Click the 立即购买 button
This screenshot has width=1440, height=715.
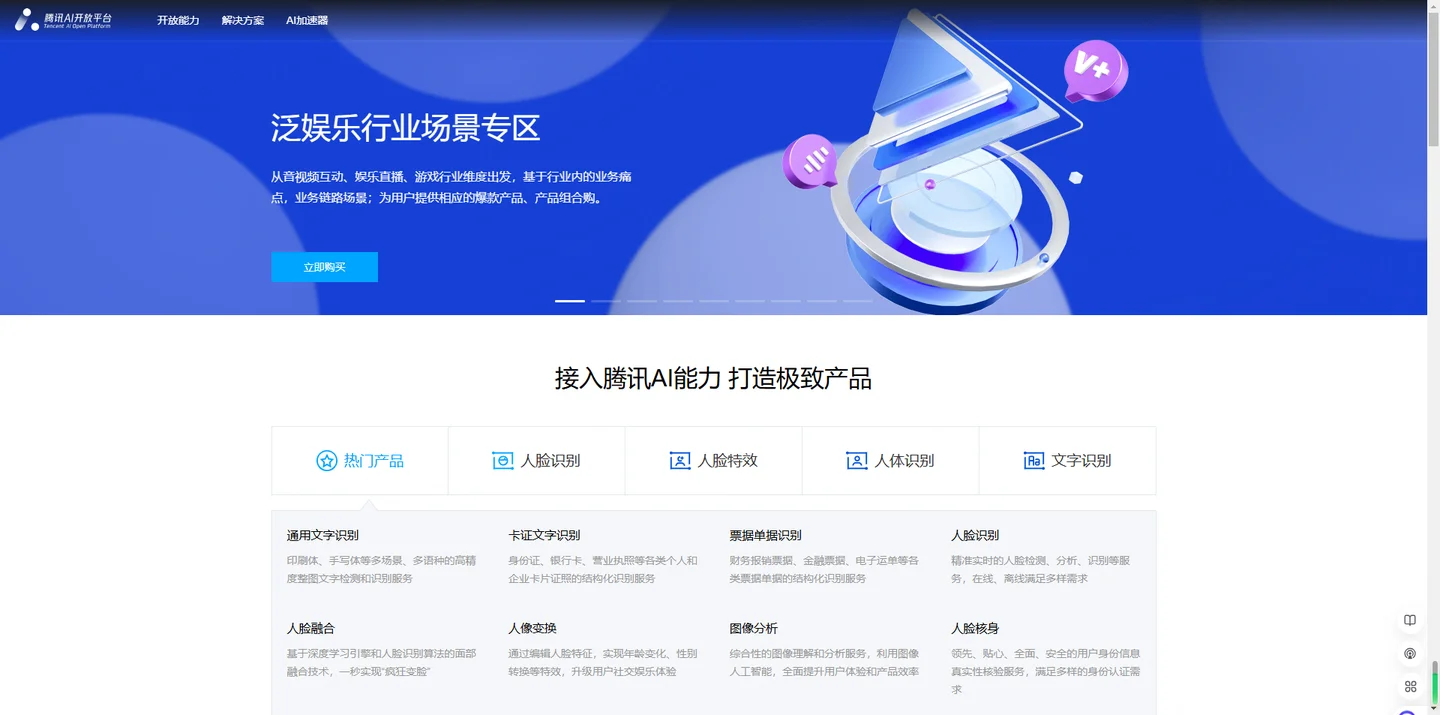(x=324, y=267)
